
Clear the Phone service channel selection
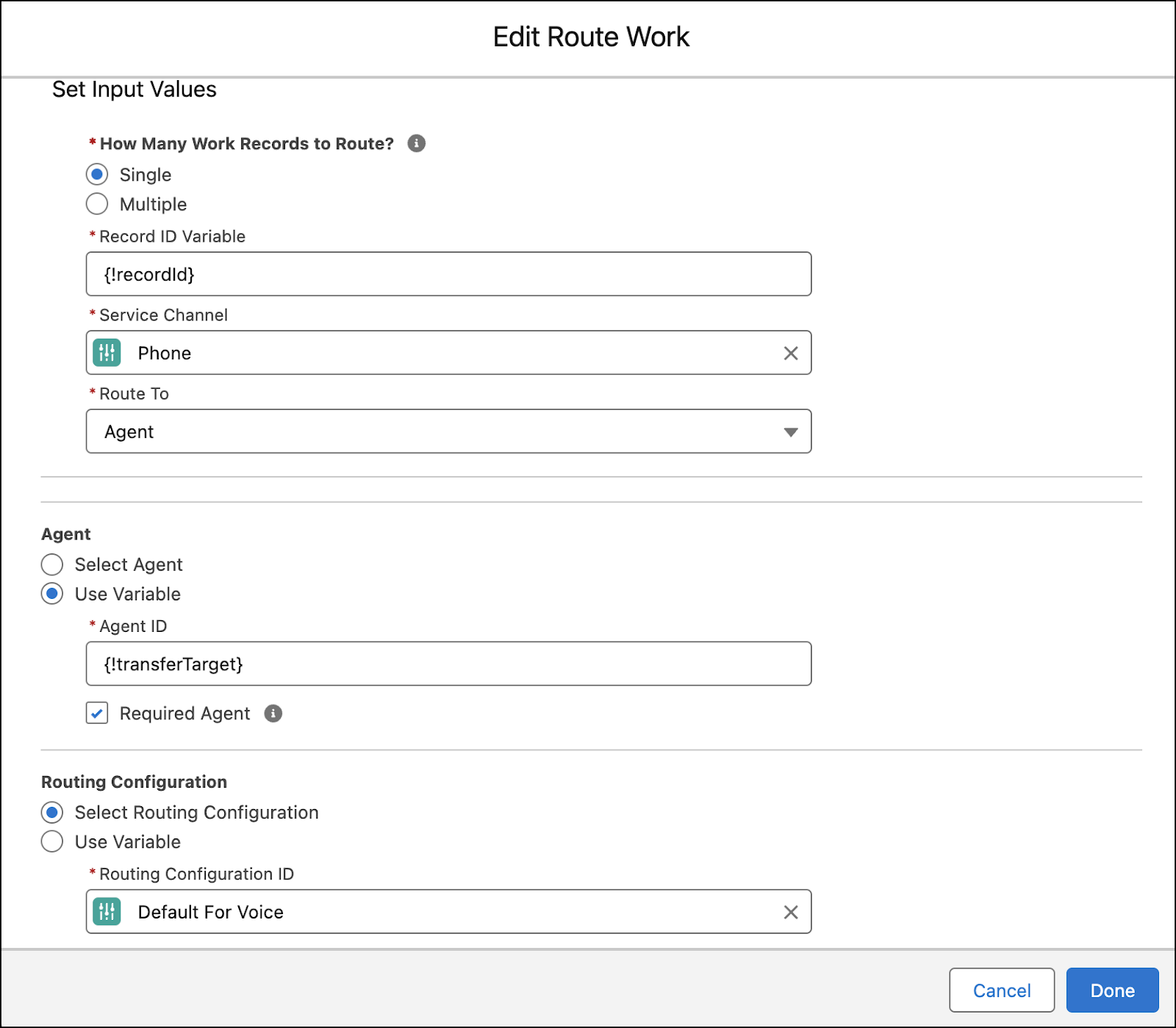[x=790, y=353]
